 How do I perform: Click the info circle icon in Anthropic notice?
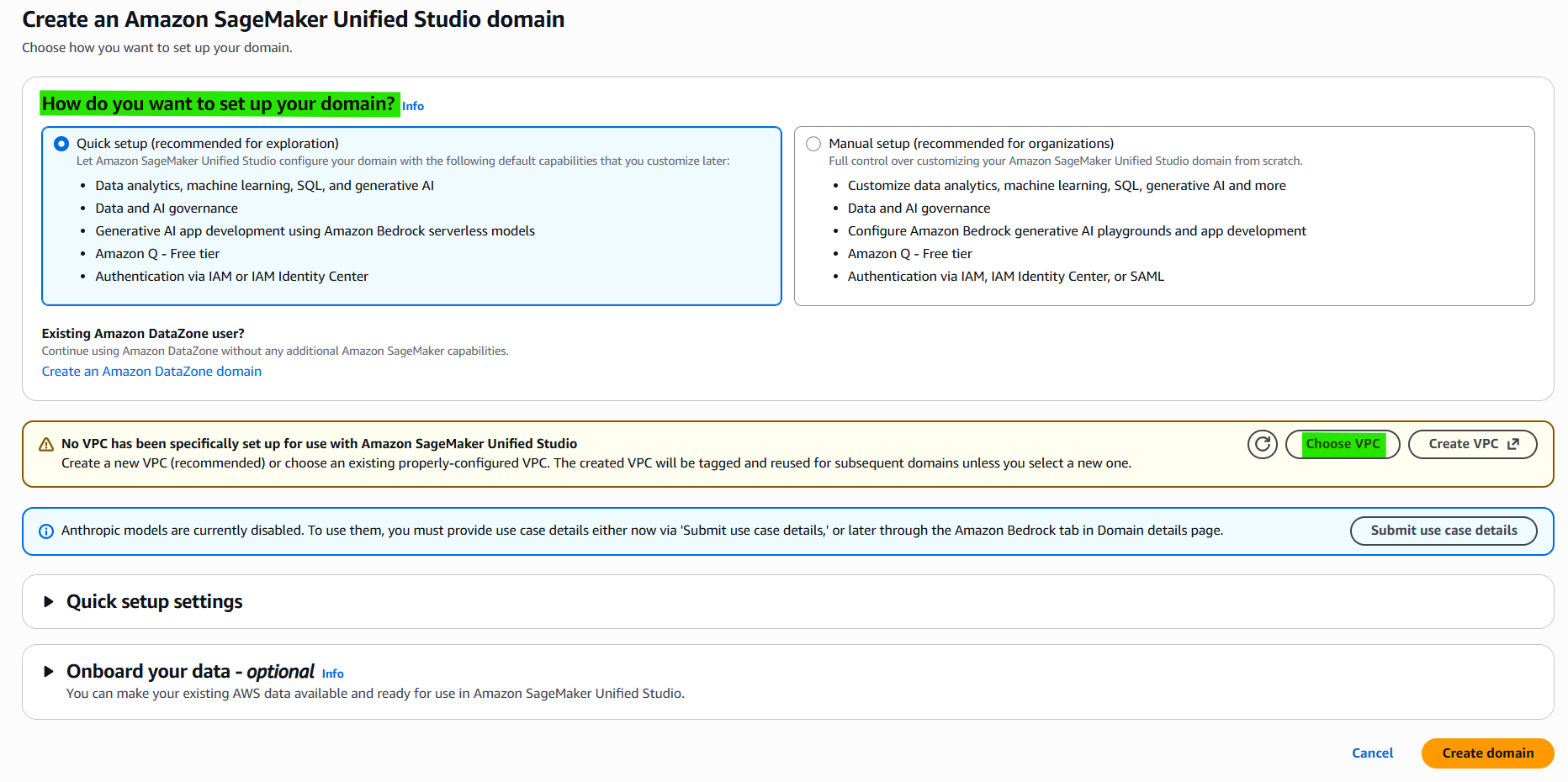click(46, 531)
